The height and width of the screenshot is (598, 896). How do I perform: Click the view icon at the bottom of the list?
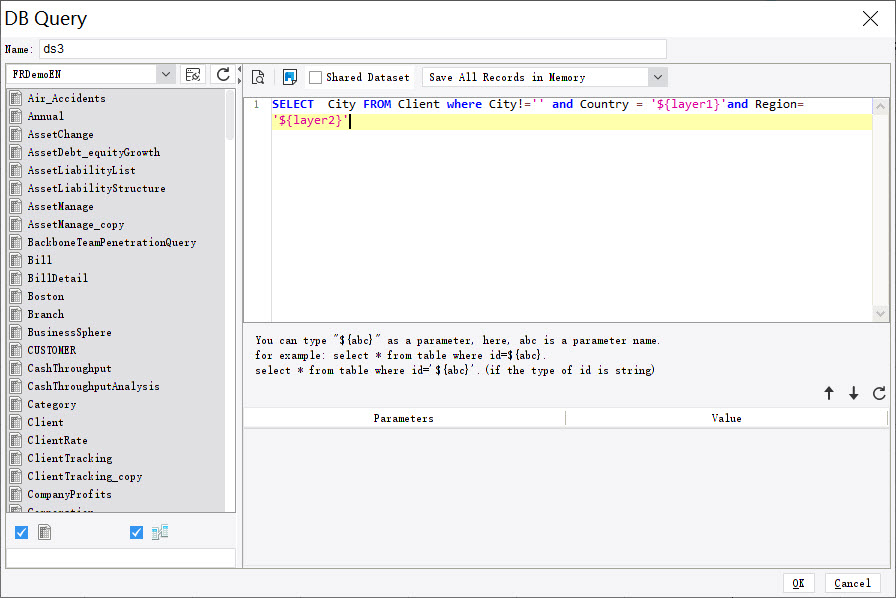click(x=160, y=532)
